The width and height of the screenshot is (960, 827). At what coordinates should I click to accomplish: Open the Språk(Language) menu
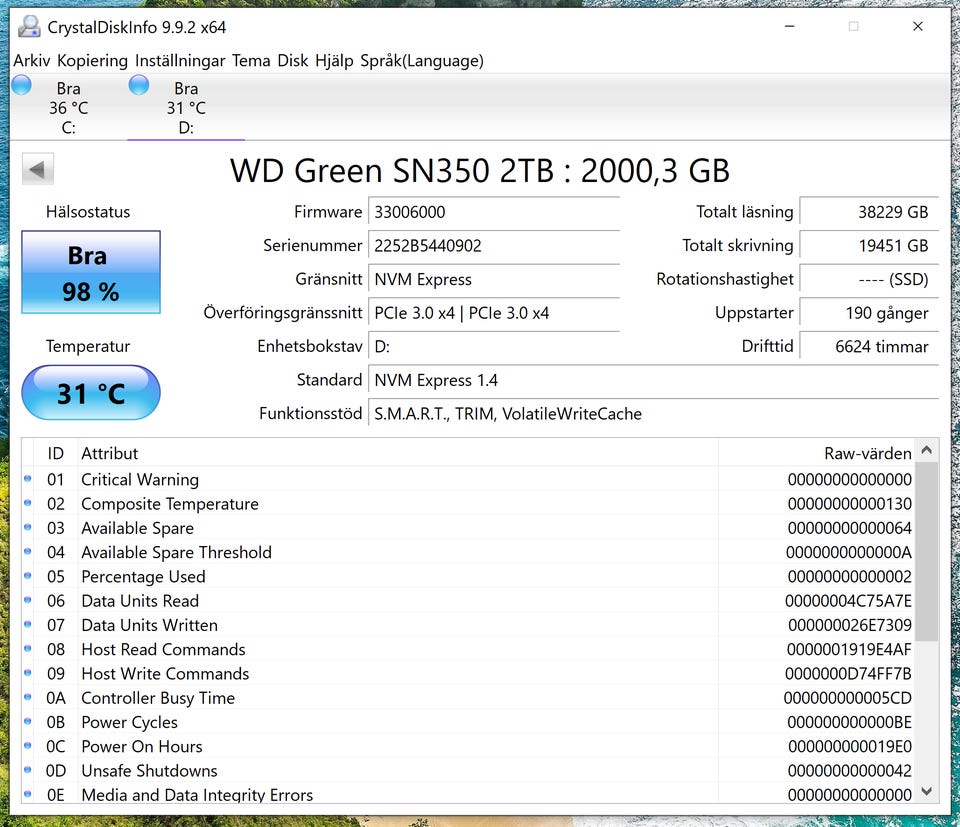click(422, 61)
